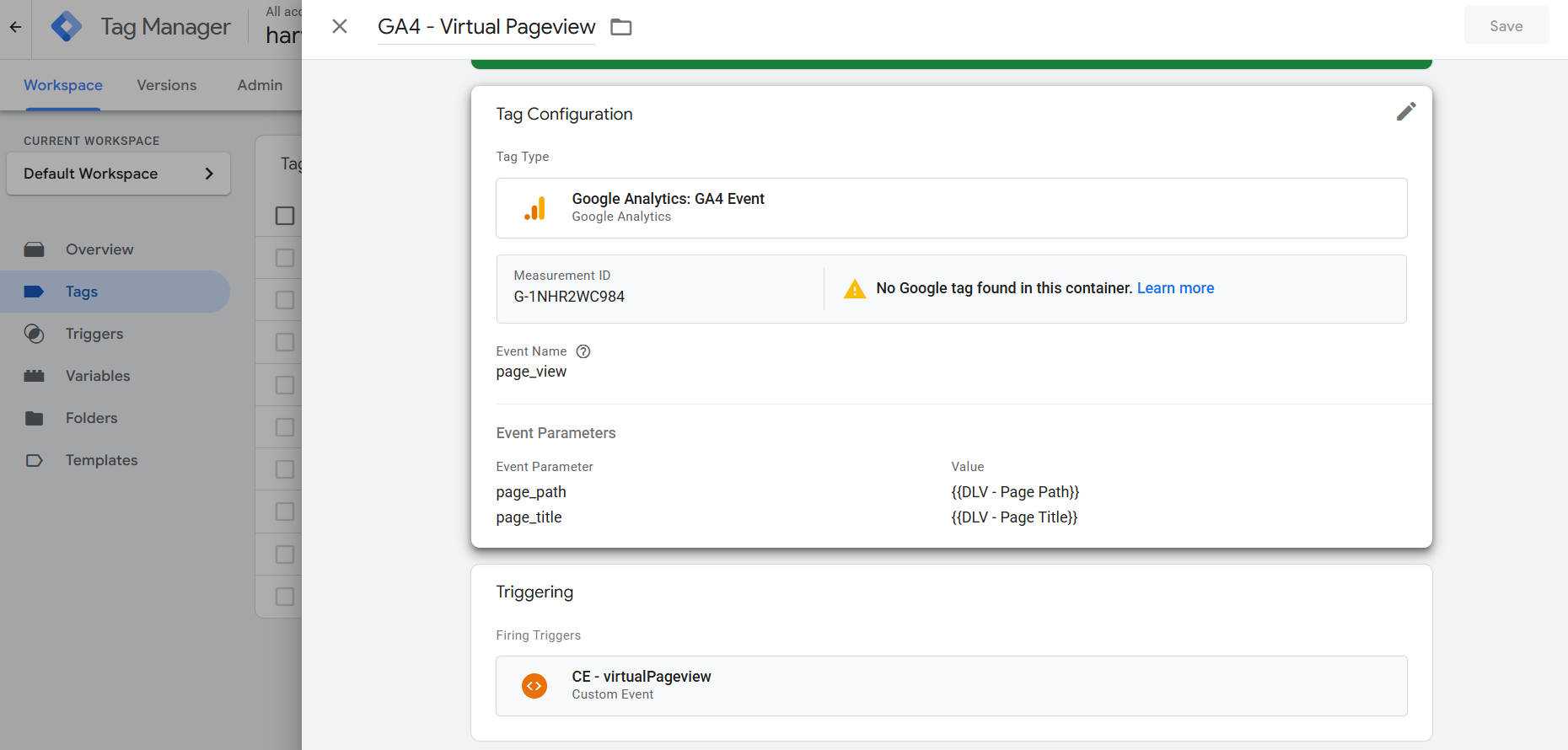
Task: Click the folder icon beside tag name
Action: coord(621,27)
